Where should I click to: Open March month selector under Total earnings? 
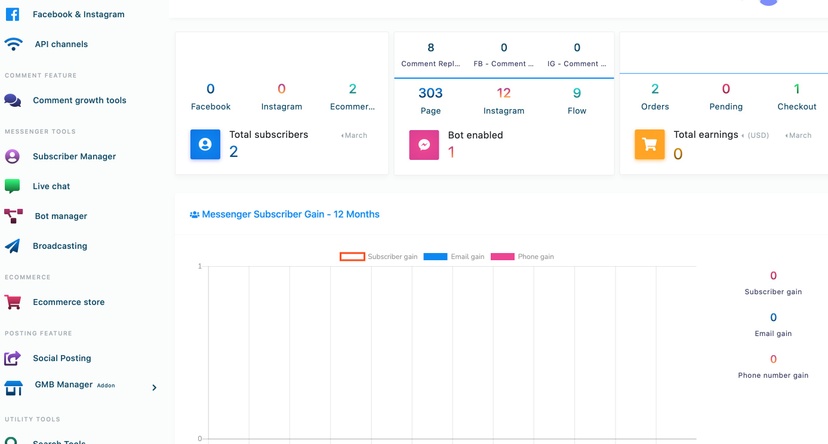click(x=798, y=135)
